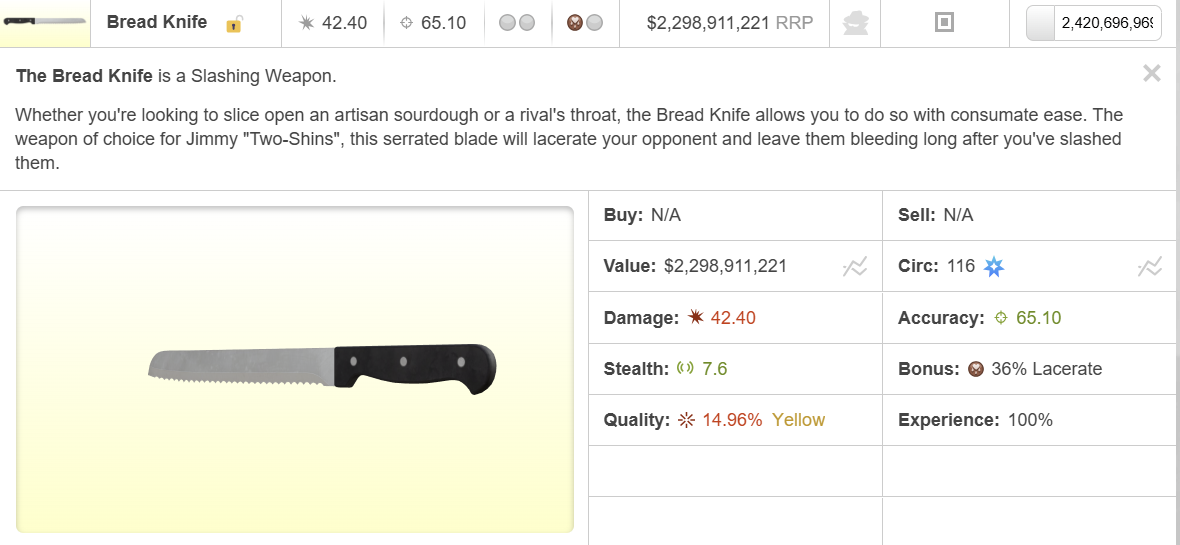This screenshot has width=1180, height=545.
Task: Click the Stealth sound-wave icon
Action: click(x=685, y=368)
